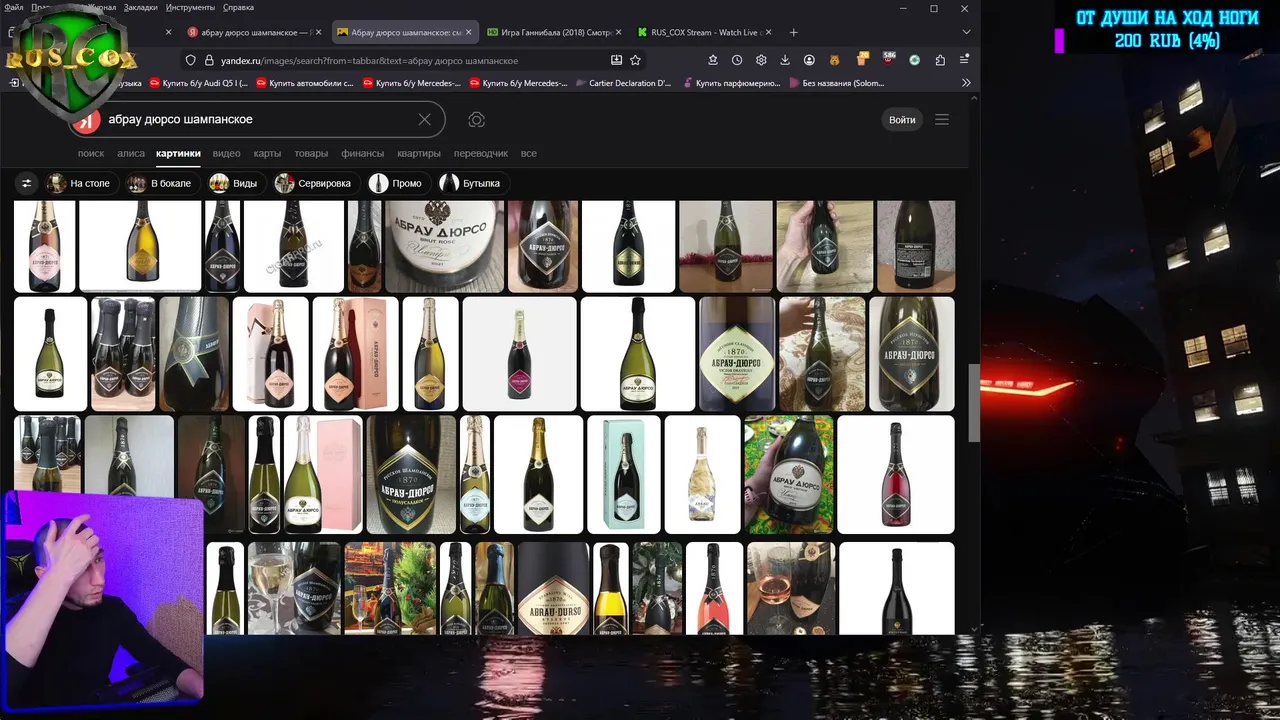This screenshot has width=1280, height=720.
Task: Open the image filters settings icon
Action: pos(27,183)
